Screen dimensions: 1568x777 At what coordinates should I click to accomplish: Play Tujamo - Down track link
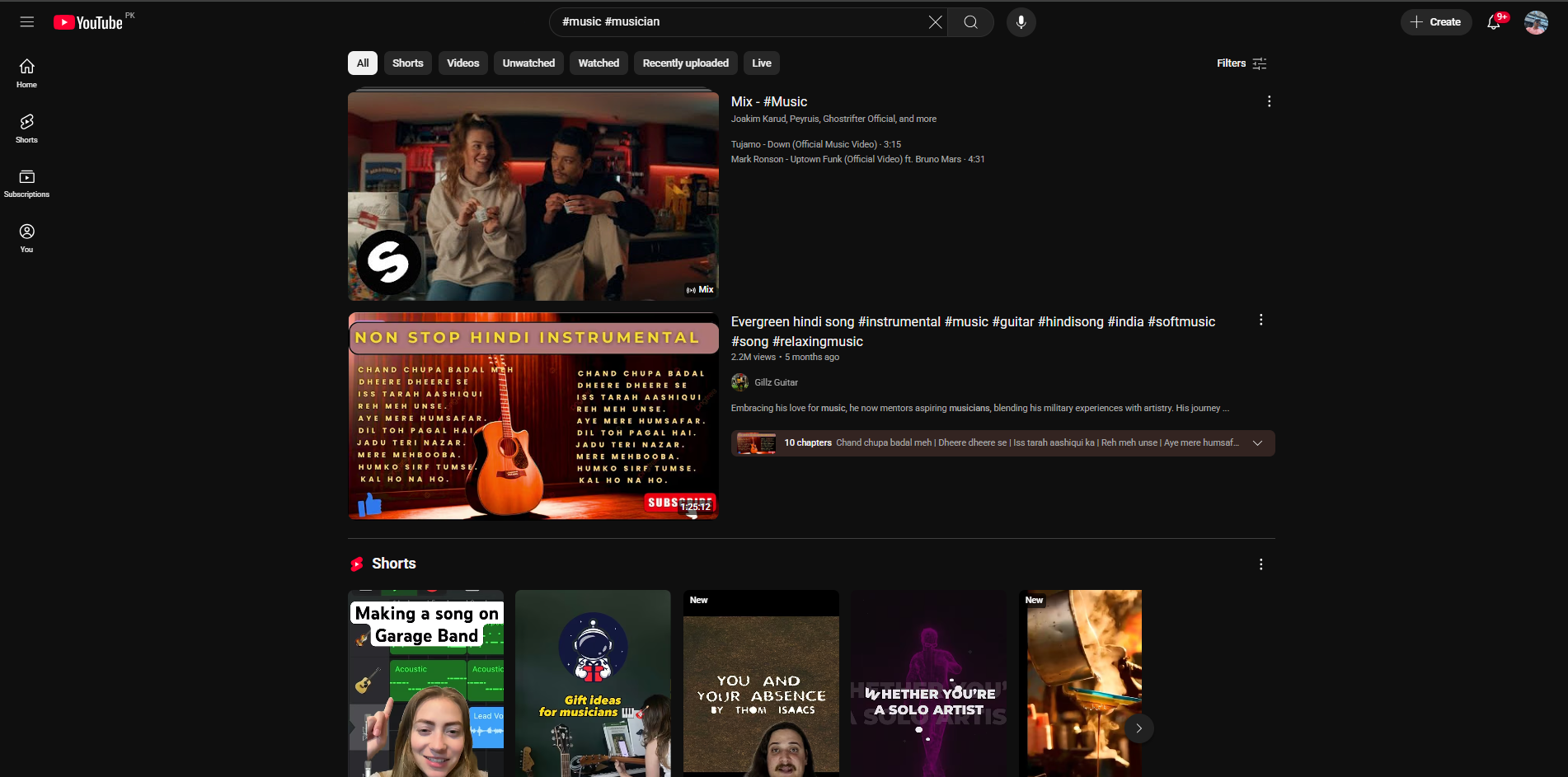816,144
